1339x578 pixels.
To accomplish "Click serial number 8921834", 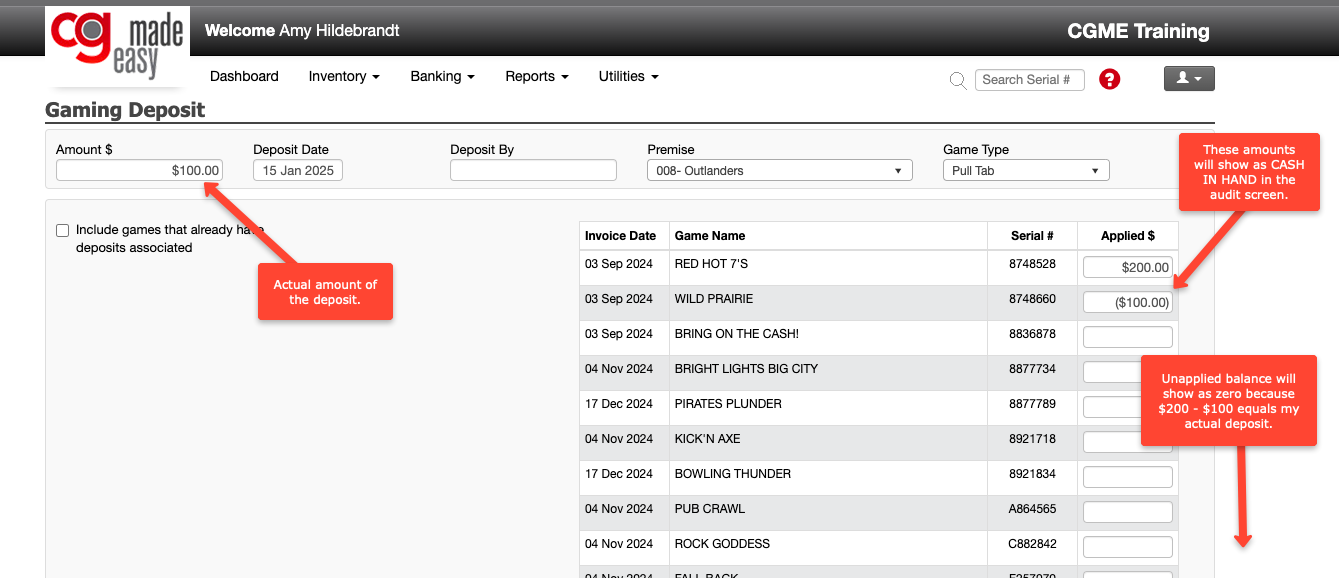I will pyautogui.click(x=1033, y=474).
